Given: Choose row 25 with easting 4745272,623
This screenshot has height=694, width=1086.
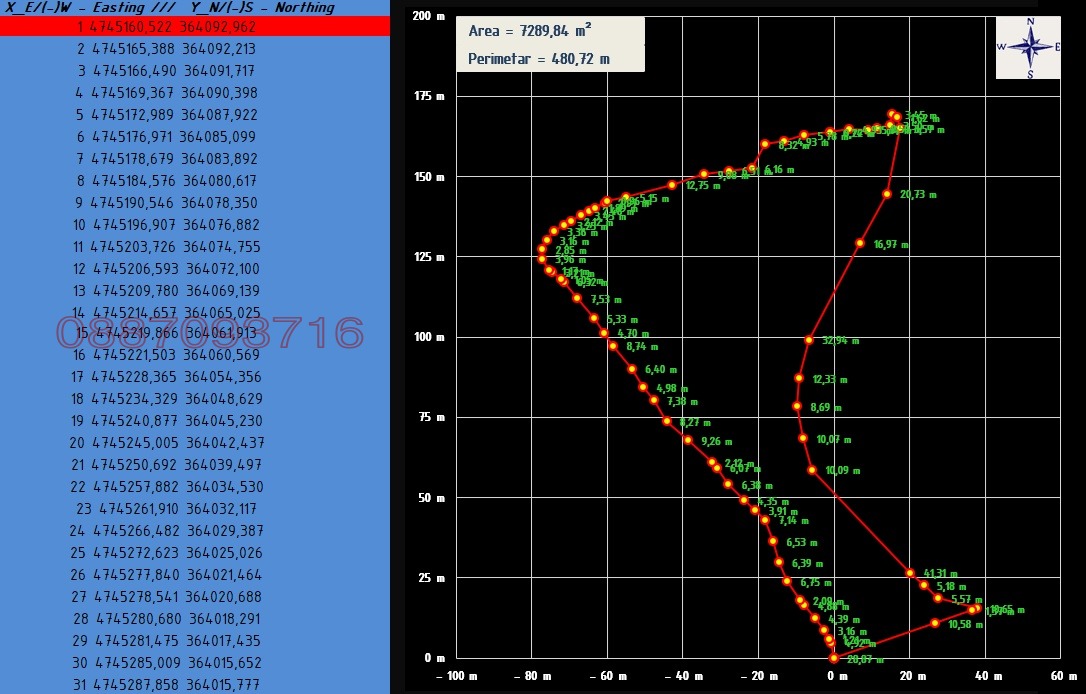Looking at the screenshot, I should coord(195,552).
